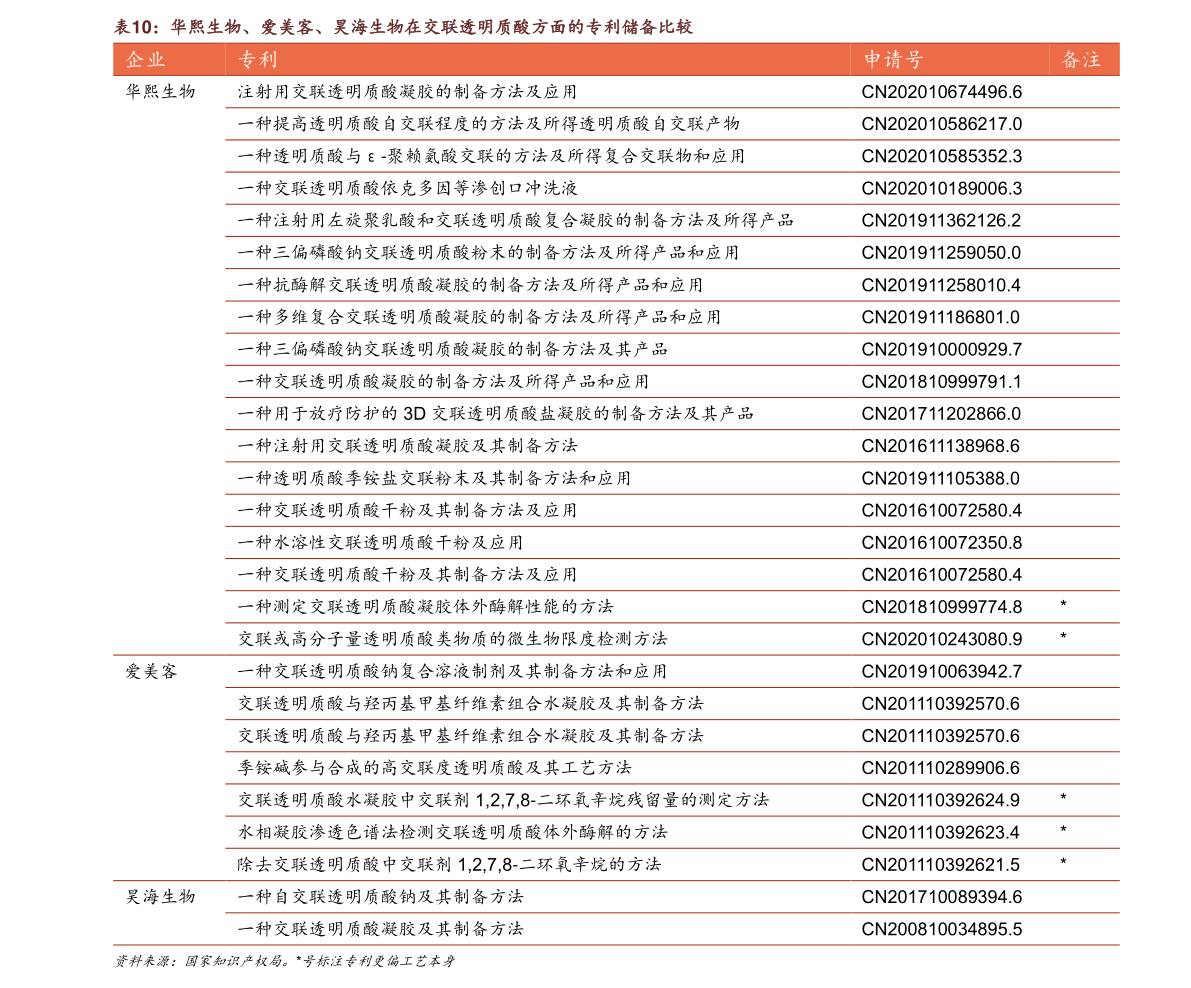Select the 华熙生物 company cell
1191x988 pixels.
pyautogui.click(x=160, y=92)
